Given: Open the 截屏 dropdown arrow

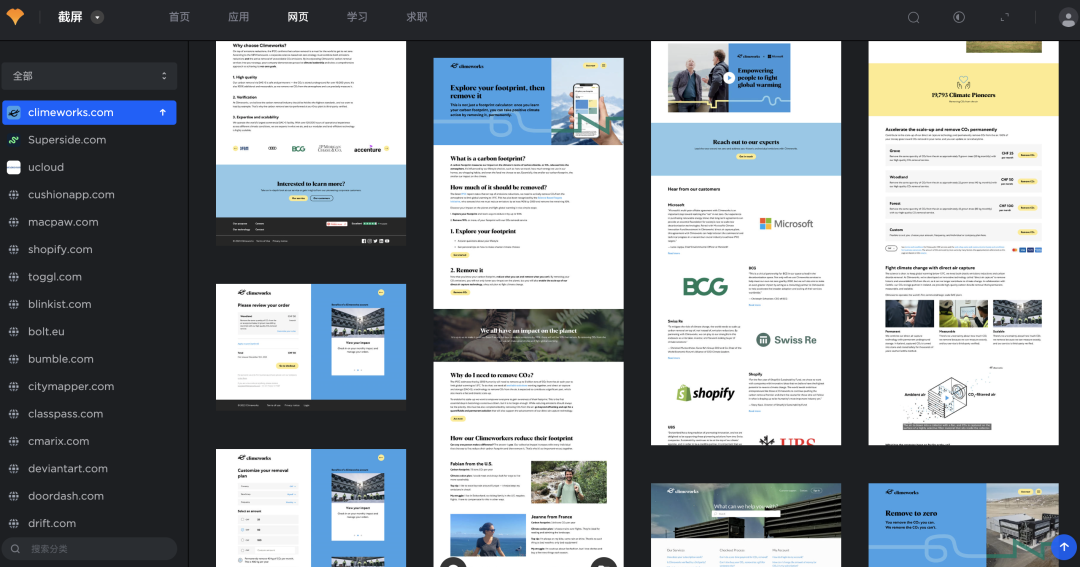Looking at the screenshot, I should (x=97, y=17).
